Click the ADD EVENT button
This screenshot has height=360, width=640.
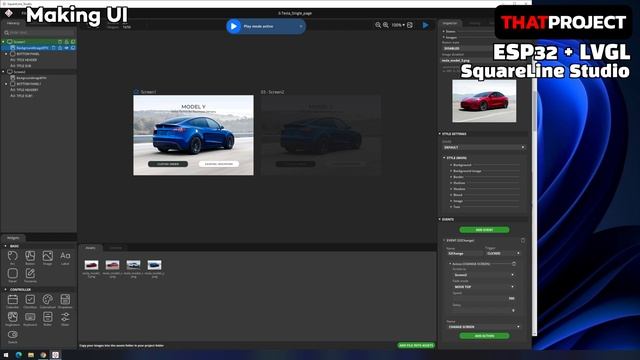click(484, 230)
